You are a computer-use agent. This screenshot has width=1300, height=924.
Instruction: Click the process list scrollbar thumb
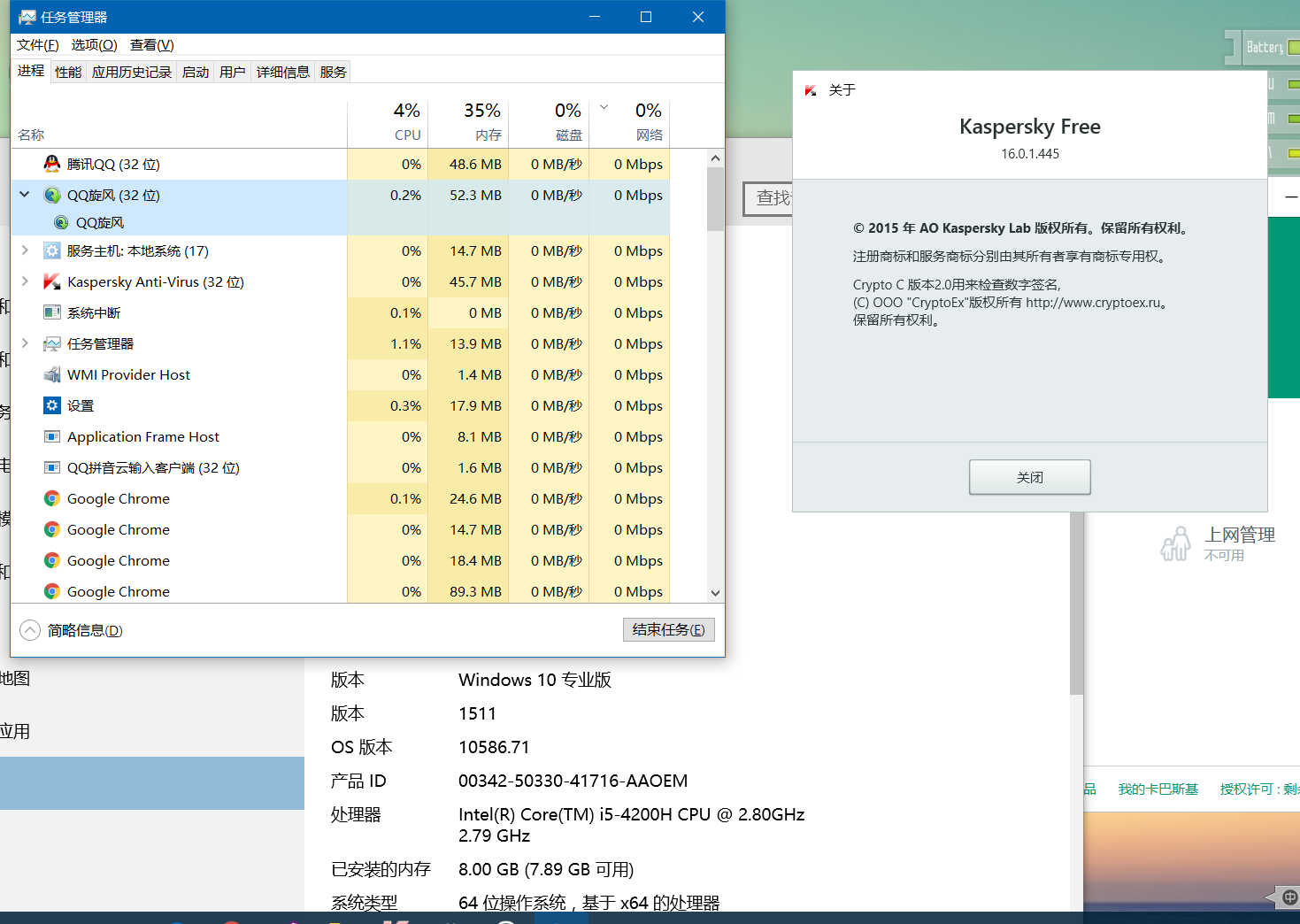(715, 198)
